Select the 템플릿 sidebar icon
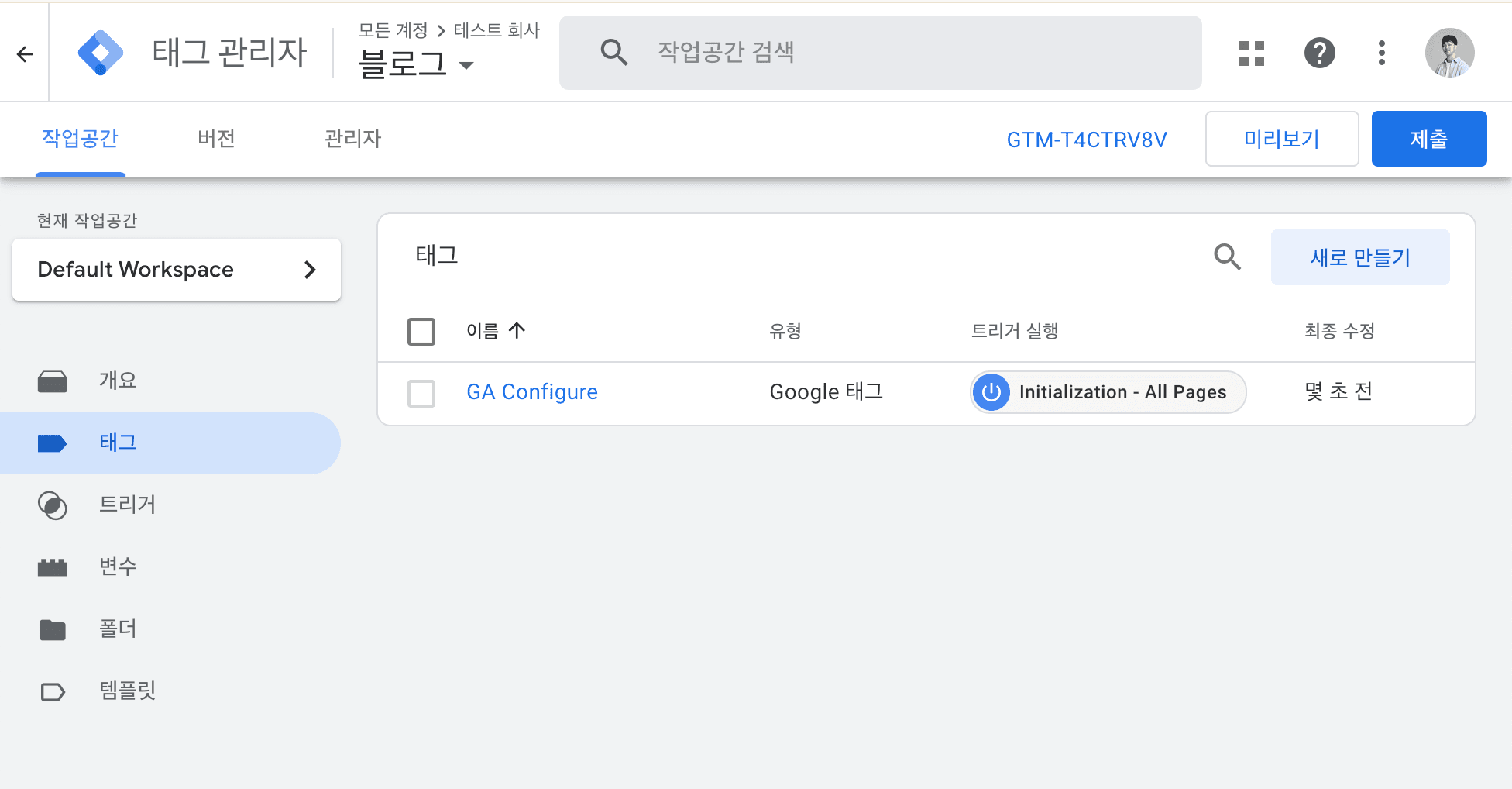 (52, 691)
